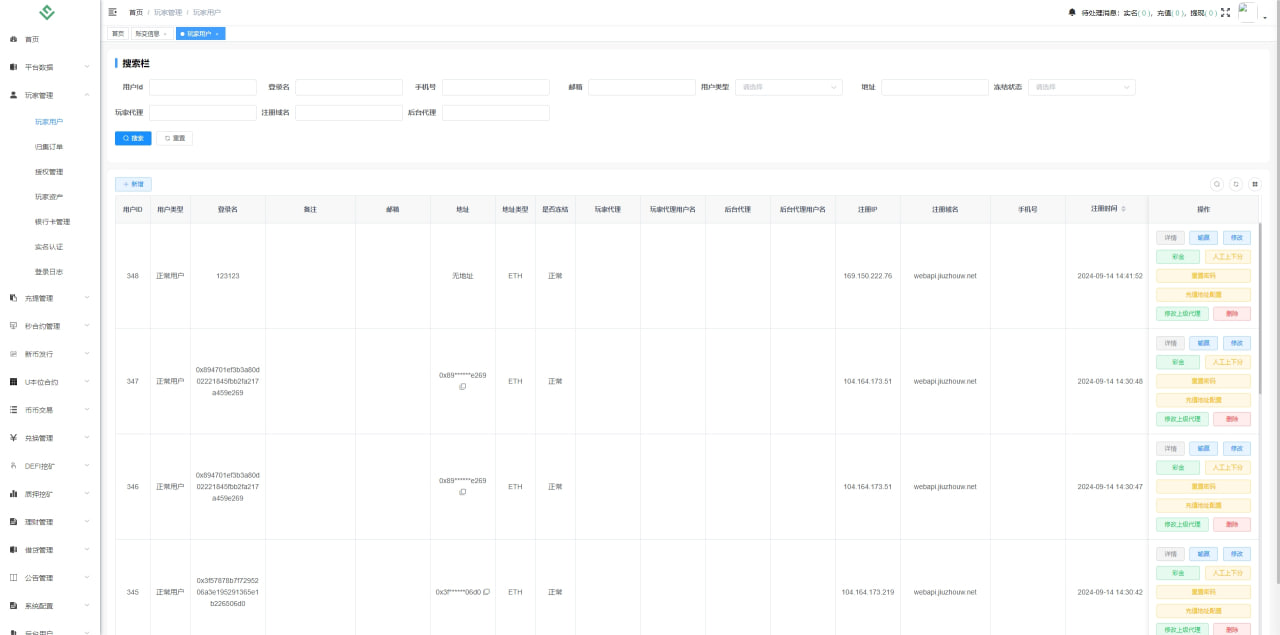1280x635 pixels.
Task: Click 删除 for user 348
Action: pyautogui.click(x=1231, y=314)
